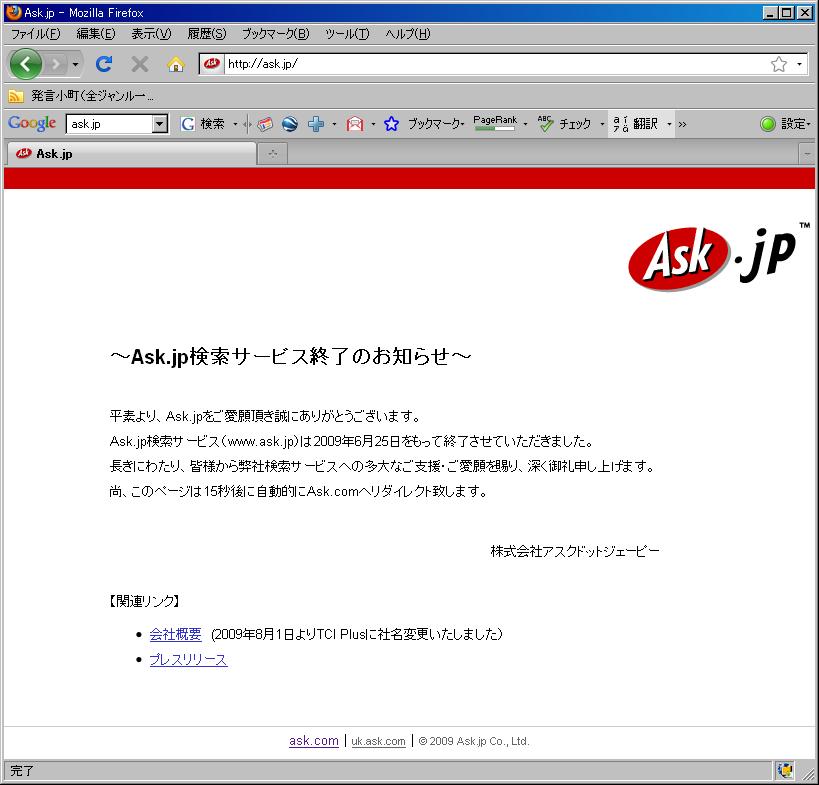819x785 pixels.
Task: Open the Gmail envelope dropdown arrow
Action: click(373, 124)
